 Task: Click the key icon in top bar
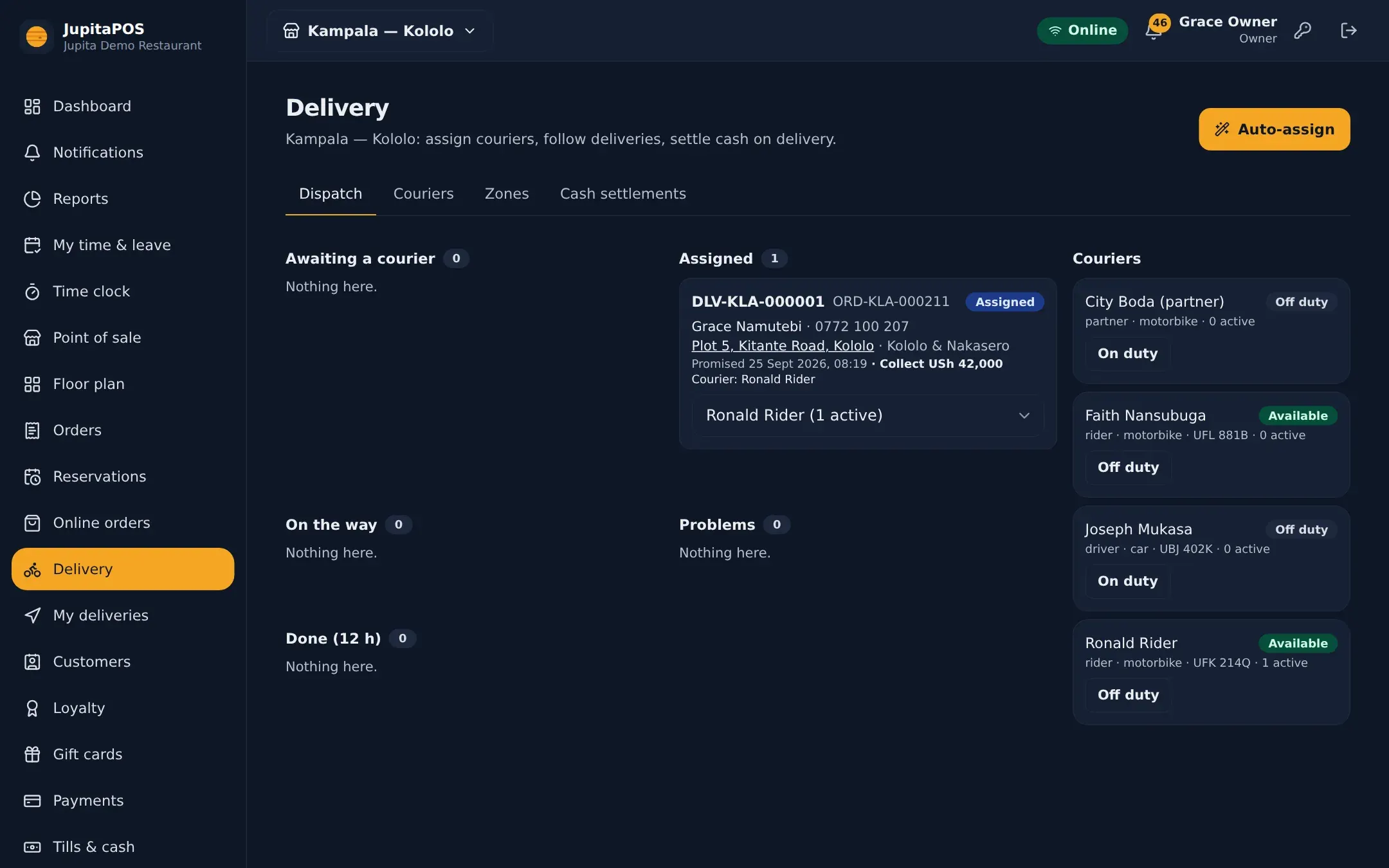coord(1302,30)
